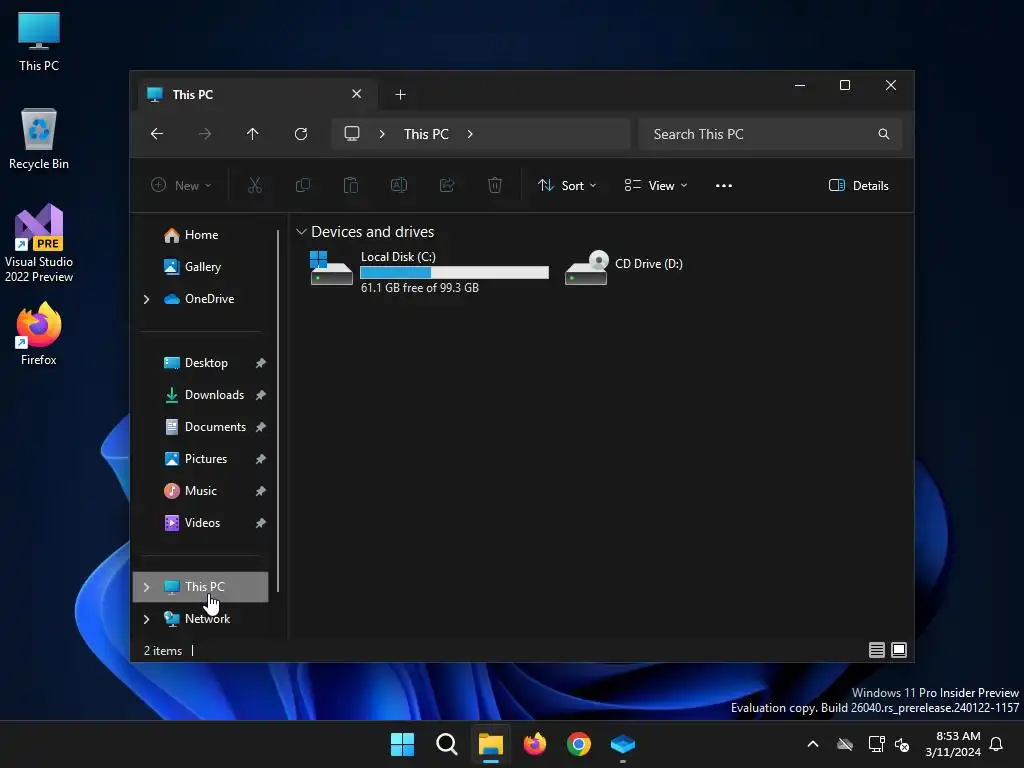Open the Sort dropdown
Screen dimensions: 1024x768
click(x=567, y=185)
